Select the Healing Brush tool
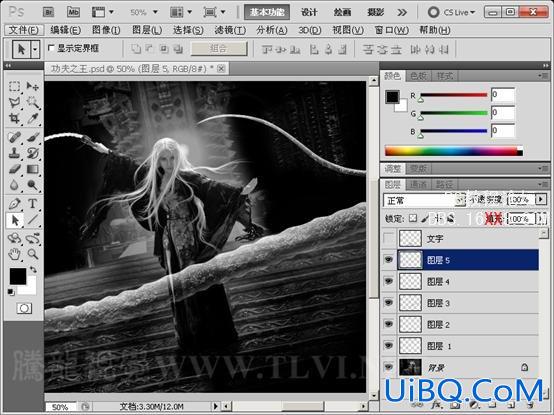Image resolution: width=554 pixels, height=415 pixels. [14, 137]
